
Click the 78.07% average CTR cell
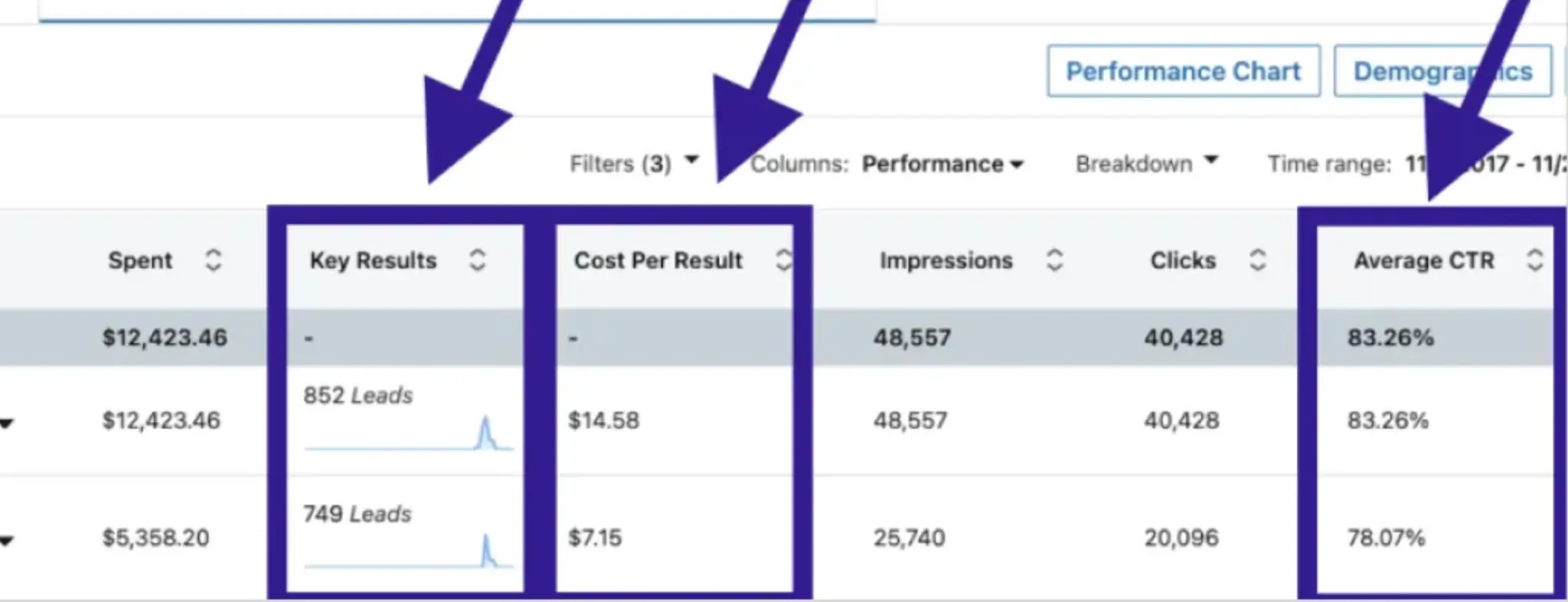pyautogui.click(x=1386, y=538)
